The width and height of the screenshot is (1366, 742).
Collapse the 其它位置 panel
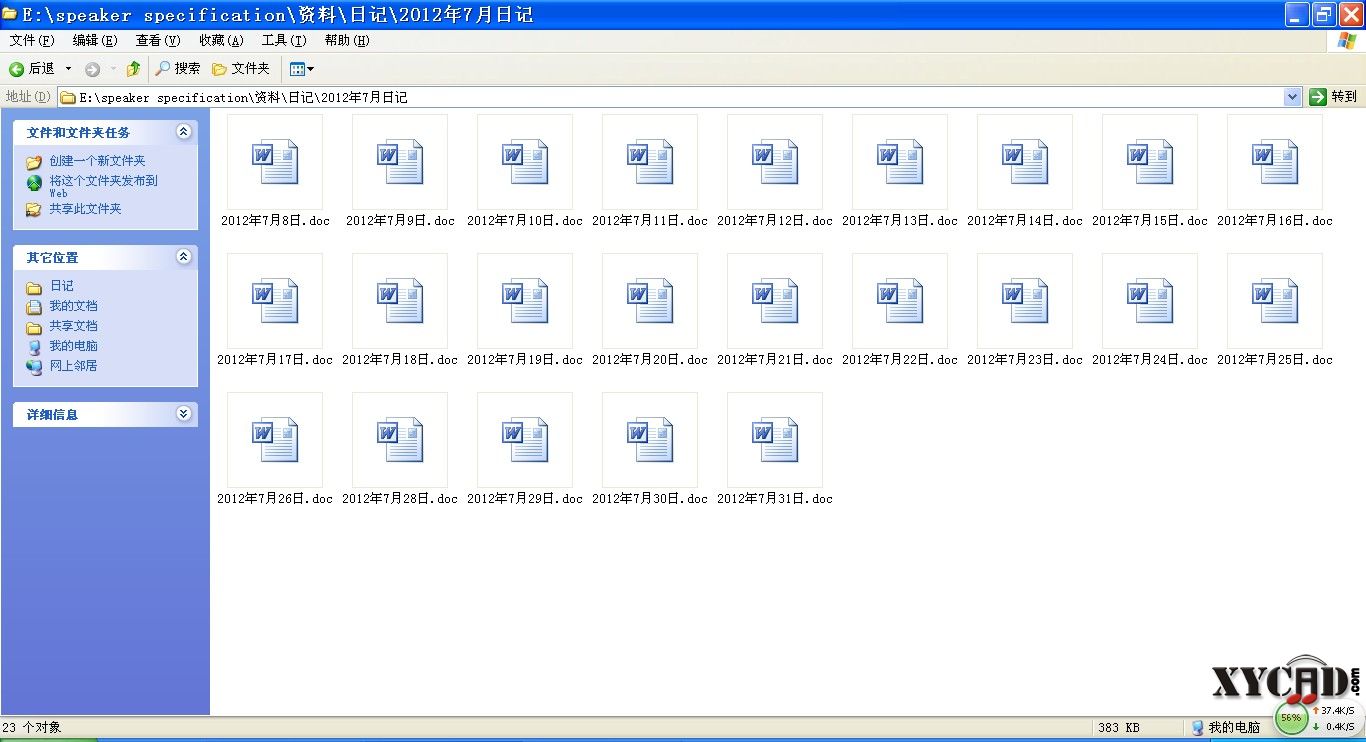point(183,256)
